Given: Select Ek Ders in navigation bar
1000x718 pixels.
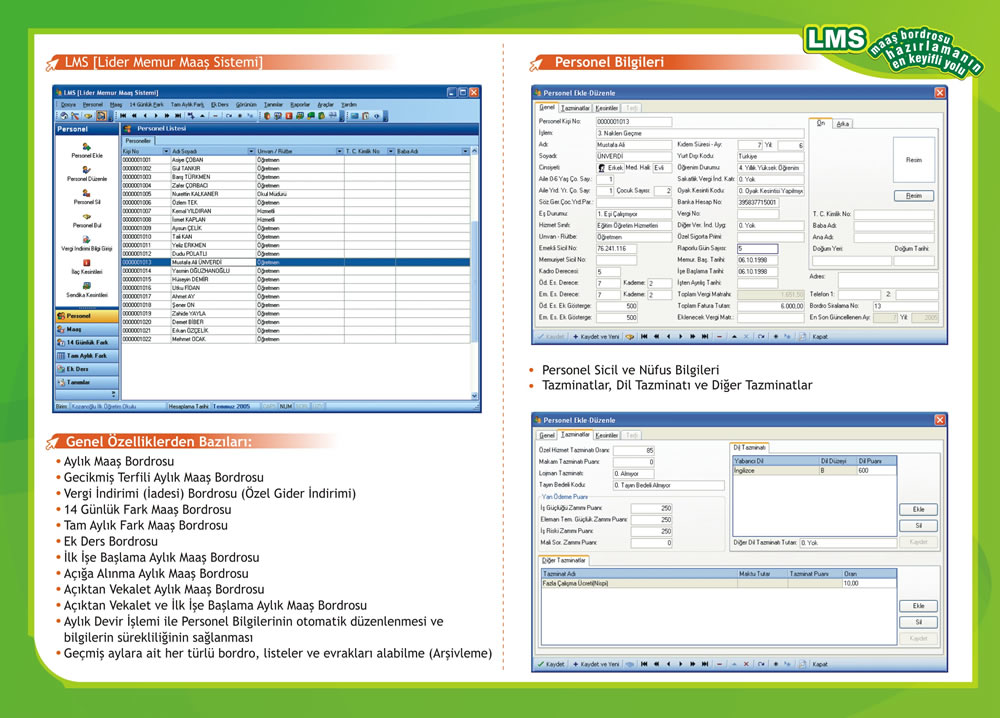Looking at the screenshot, I should click(x=87, y=369).
